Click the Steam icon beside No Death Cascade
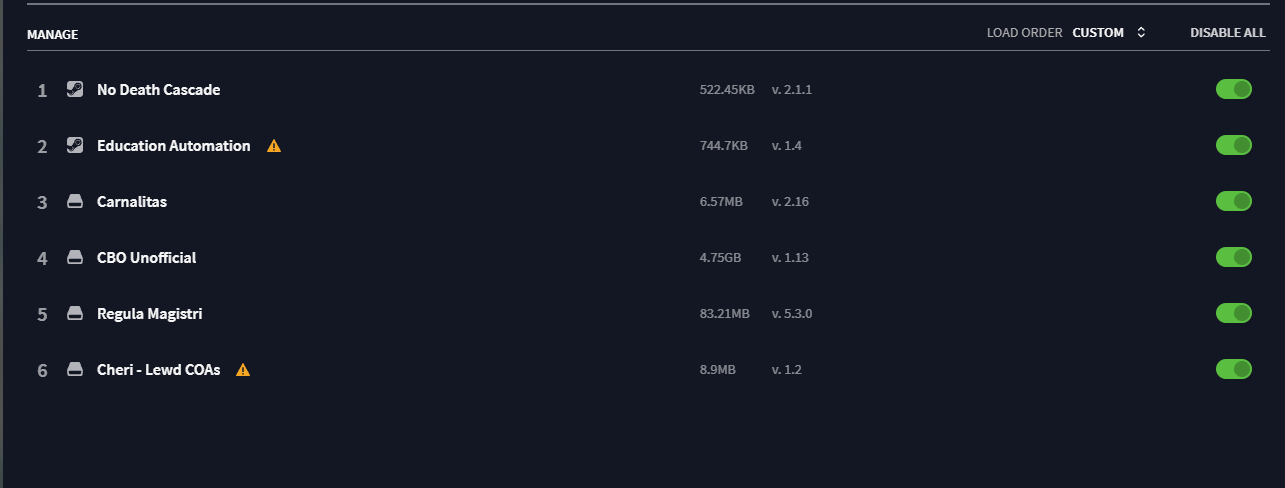The width and height of the screenshot is (1285, 488). tap(75, 89)
